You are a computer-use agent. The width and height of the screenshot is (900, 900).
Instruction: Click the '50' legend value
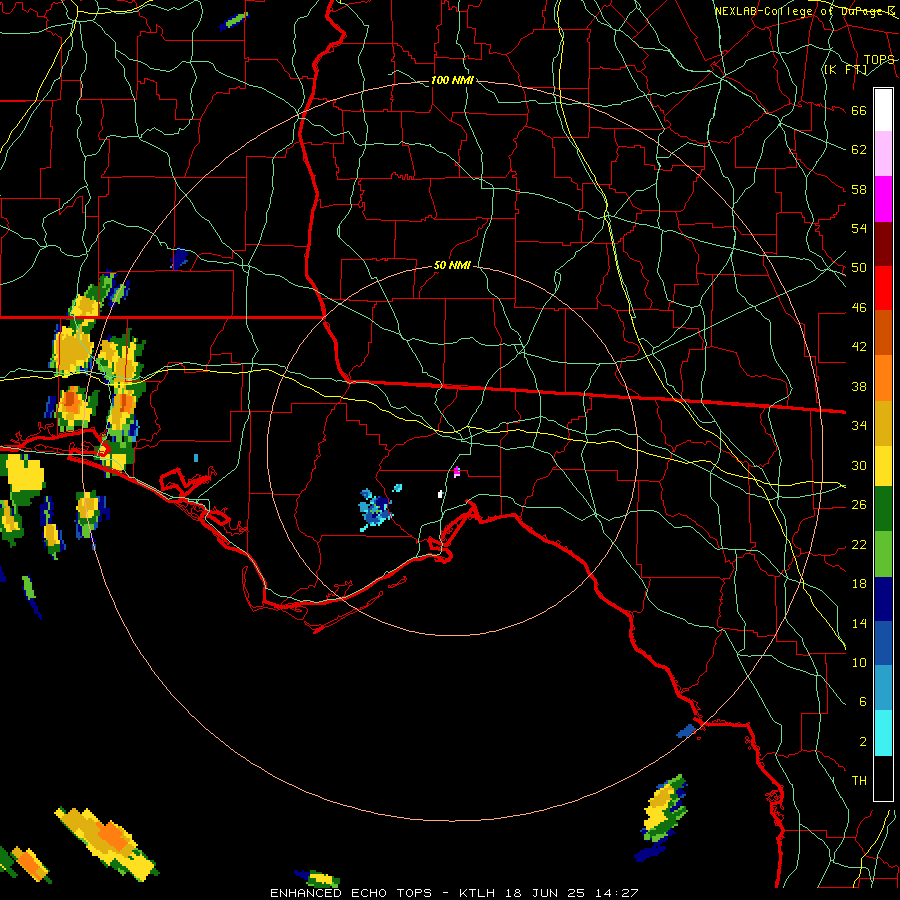pos(859,267)
